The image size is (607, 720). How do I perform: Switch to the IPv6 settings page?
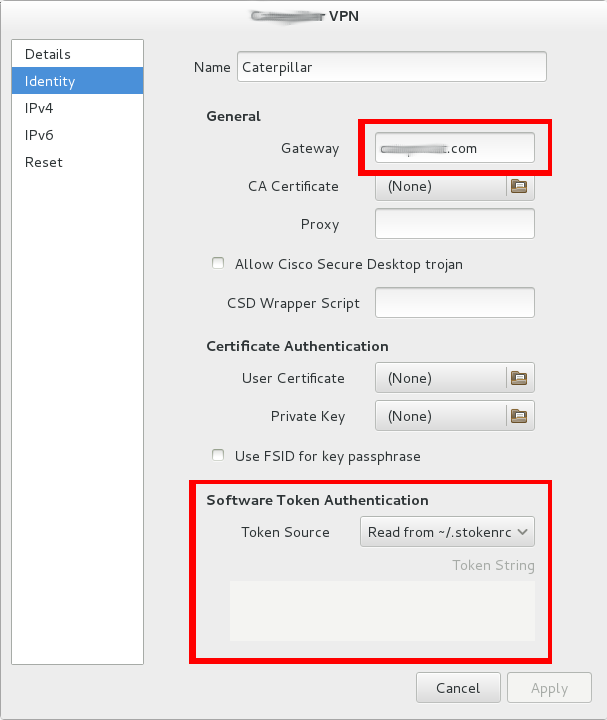78,135
